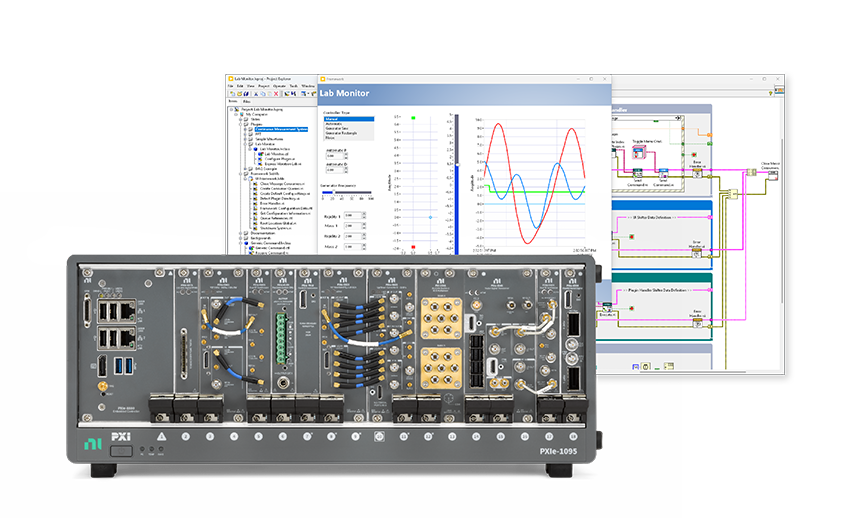The image size is (864, 518).
Task: Open the Project menu
Action: pyautogui.click(x=264, y=86)
